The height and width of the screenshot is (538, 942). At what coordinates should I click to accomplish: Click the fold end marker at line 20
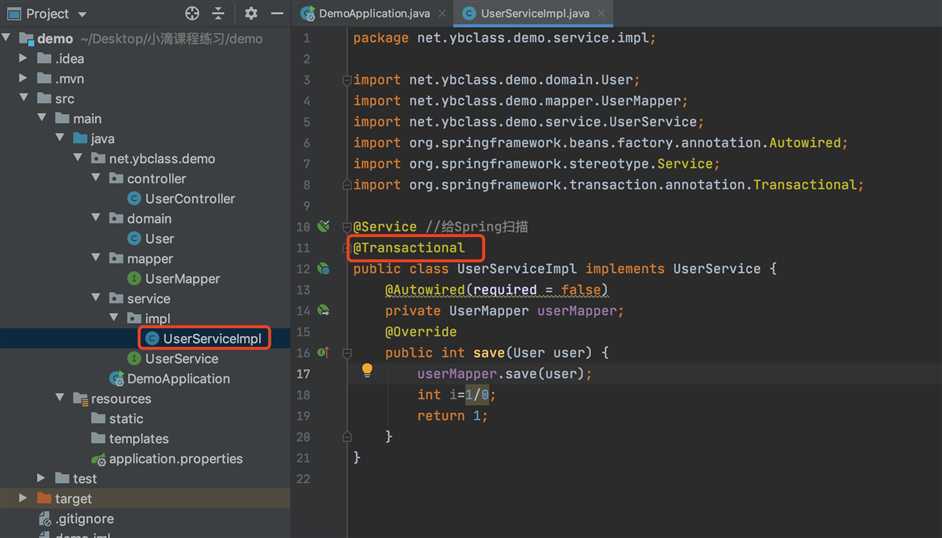coord(347,437)
